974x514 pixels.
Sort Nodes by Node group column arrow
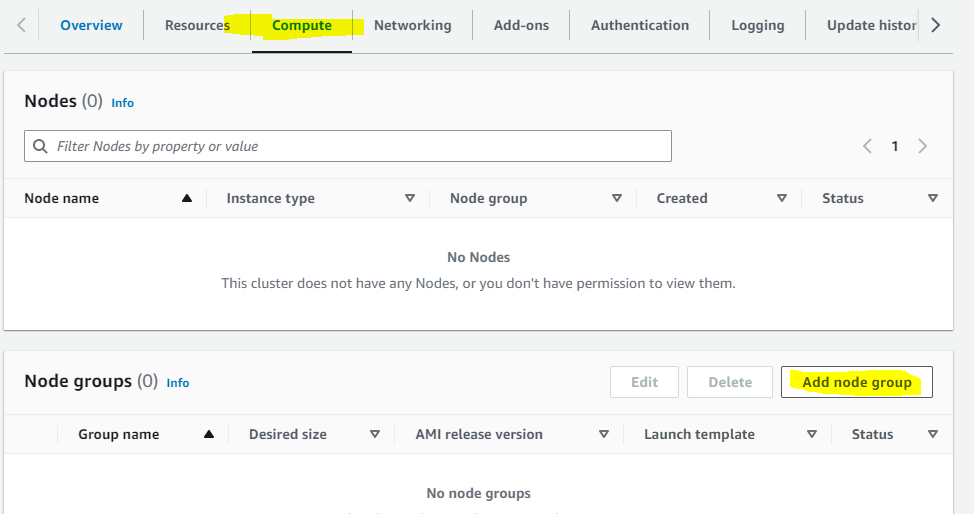pyautogui.click(x=617, y=198)
